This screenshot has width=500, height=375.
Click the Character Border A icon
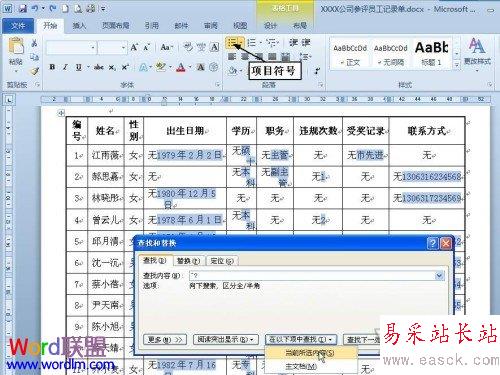coord(214,47)
